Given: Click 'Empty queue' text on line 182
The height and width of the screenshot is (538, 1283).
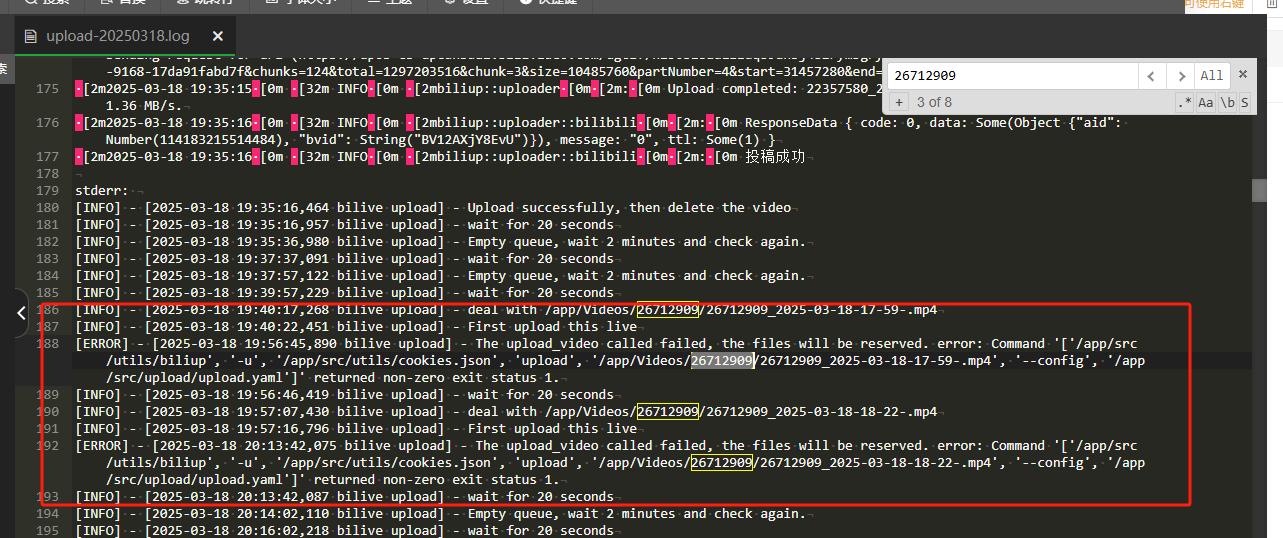Looking at the screenshot, I should coord(509,241).
